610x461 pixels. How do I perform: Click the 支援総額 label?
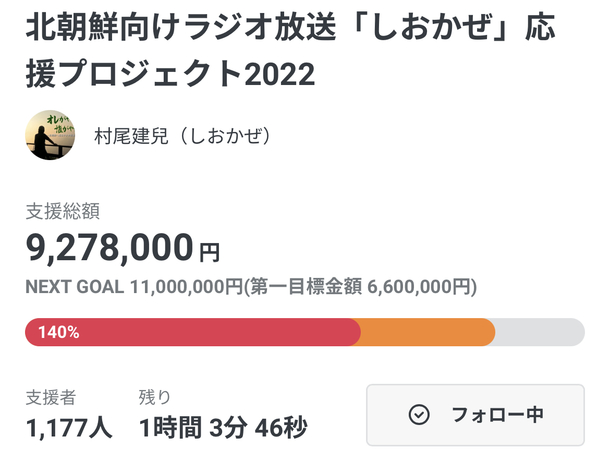pyautogui.click(x=62, y=212)
